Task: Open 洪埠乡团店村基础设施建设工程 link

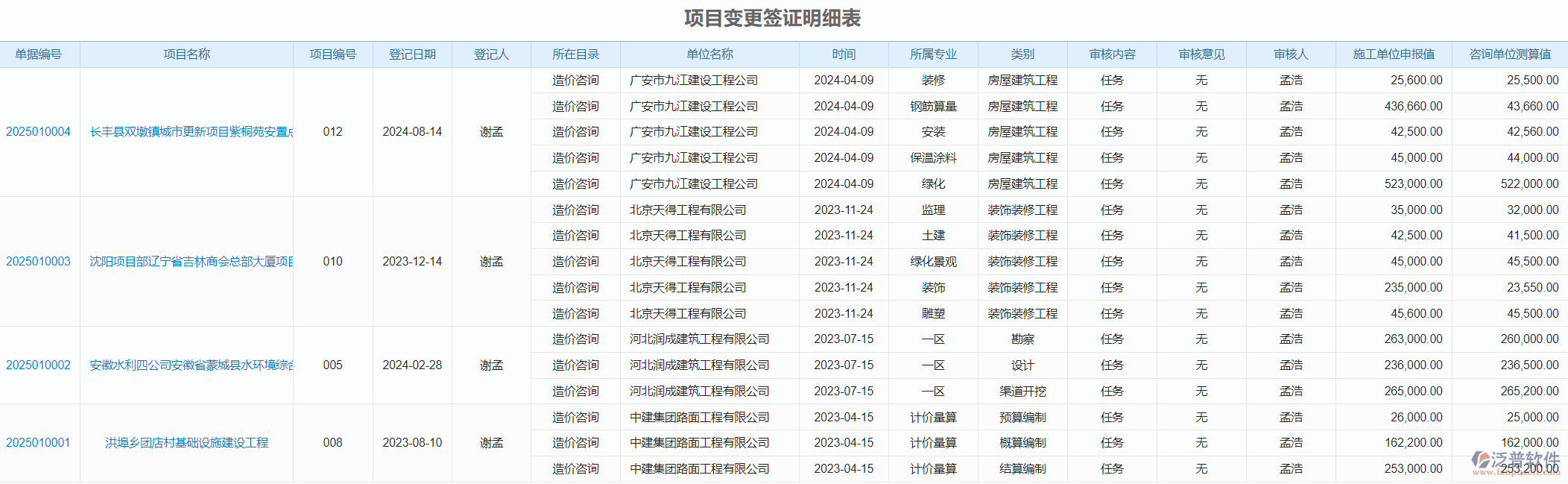Action: (186, 443)
